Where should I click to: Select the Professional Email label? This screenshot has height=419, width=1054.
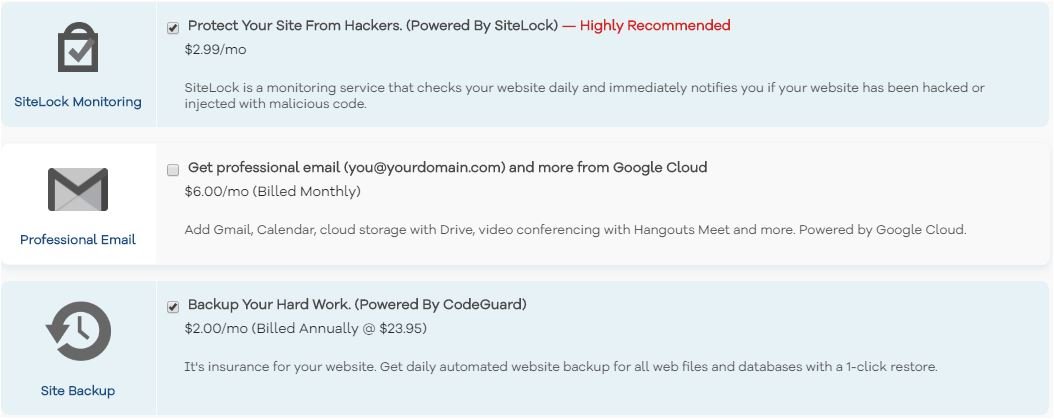point(78,239)
